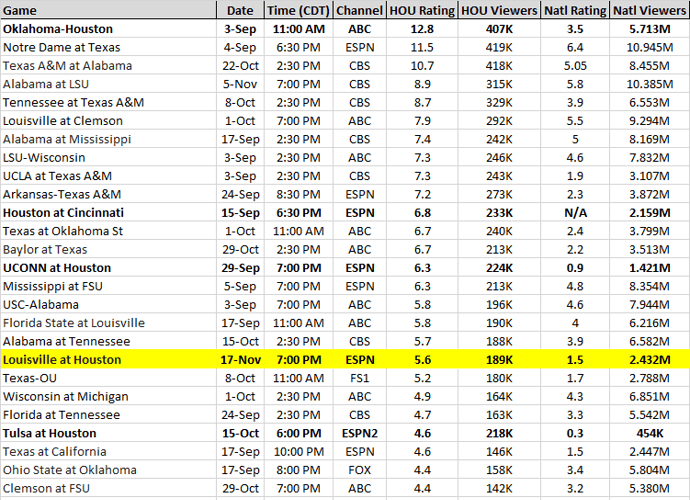Select the '6.851M' Natl Viewers value
Screen dimensions: 690x500
tap(650, 396)
